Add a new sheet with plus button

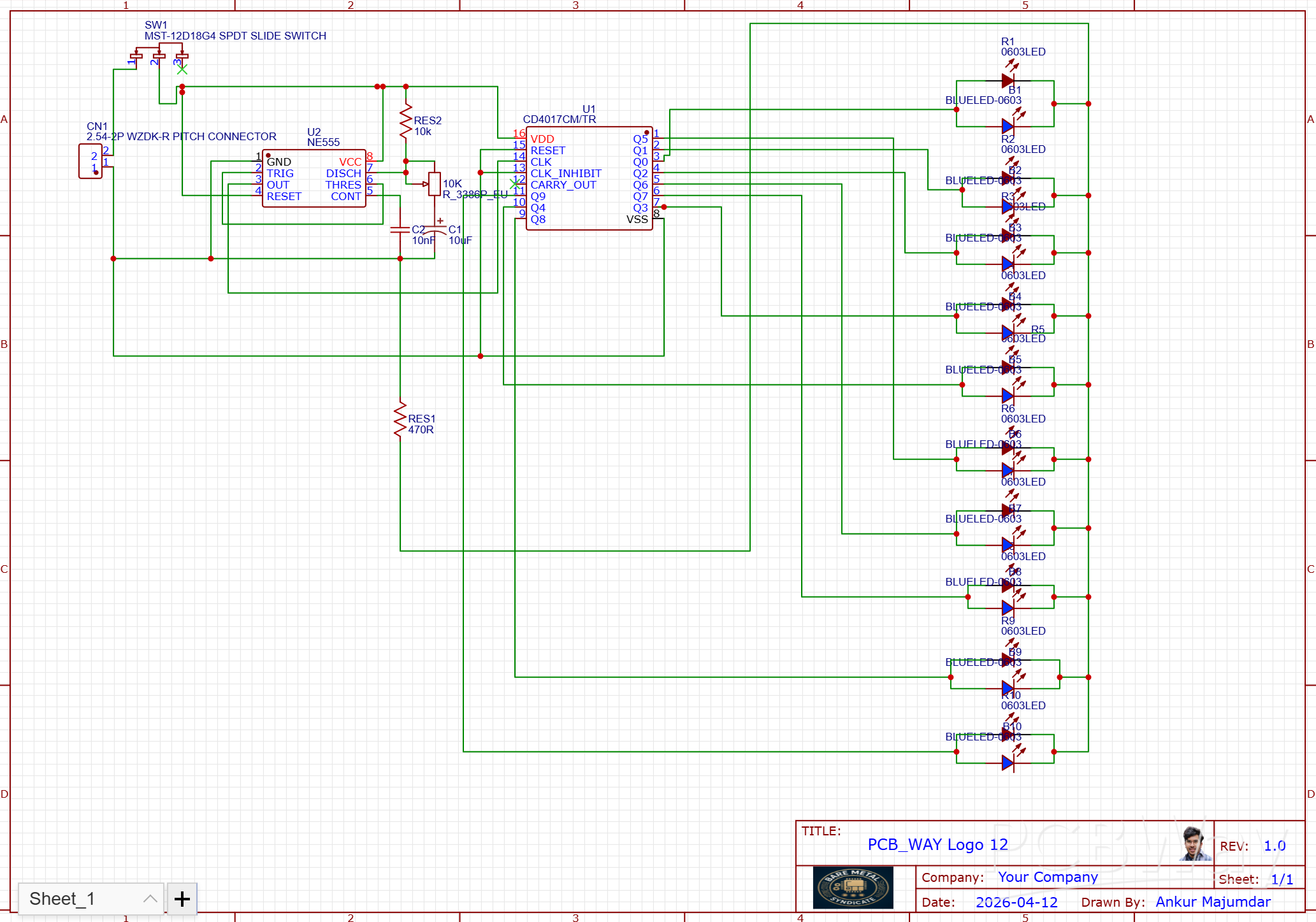pyautogui.click(x=182, y=898)
